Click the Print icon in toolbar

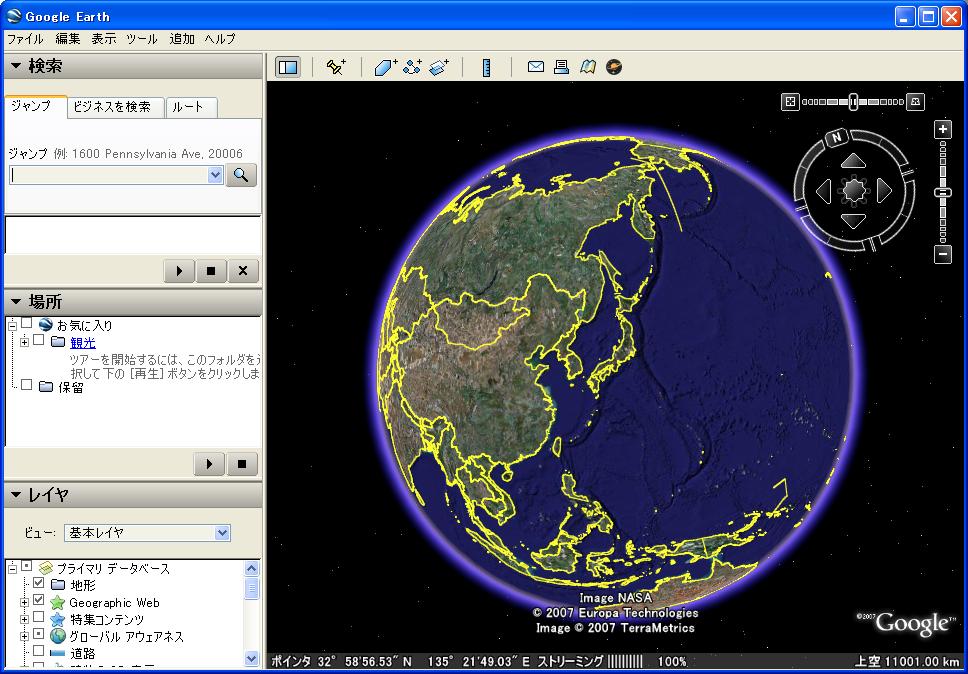pos(562,67)
